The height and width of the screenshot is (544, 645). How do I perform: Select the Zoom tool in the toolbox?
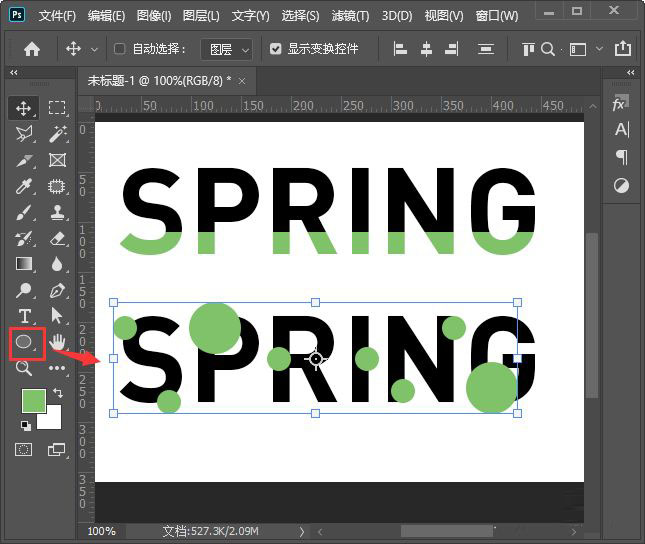click(x=23, y=367)
